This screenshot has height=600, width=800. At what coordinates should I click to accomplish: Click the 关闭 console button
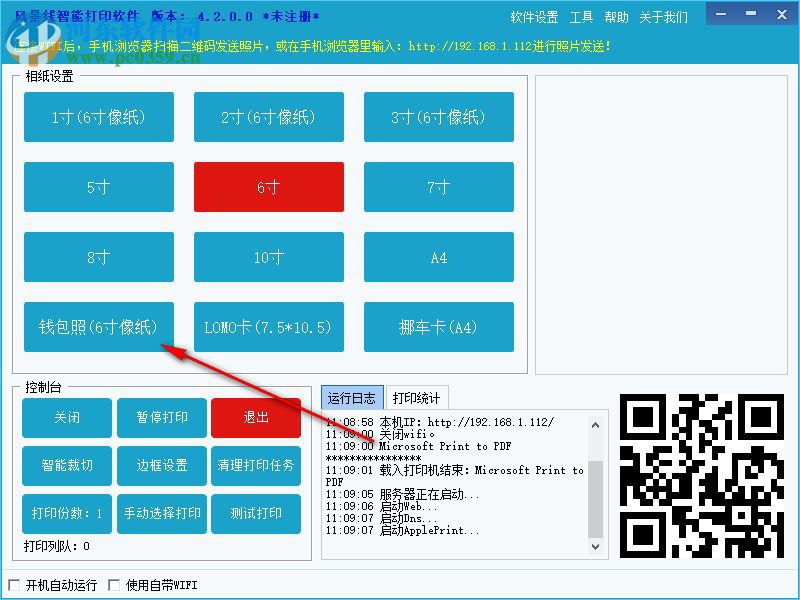click(67, 417)
